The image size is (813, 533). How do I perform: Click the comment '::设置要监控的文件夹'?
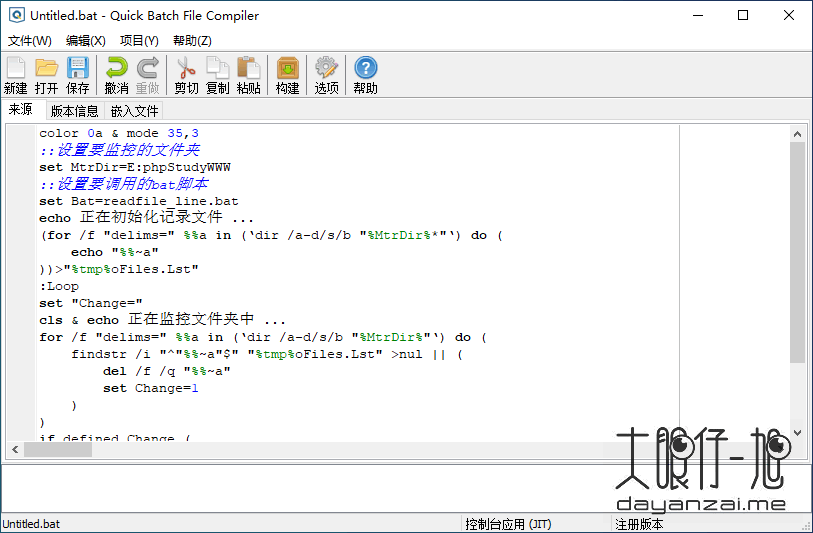tap(119, 150)
